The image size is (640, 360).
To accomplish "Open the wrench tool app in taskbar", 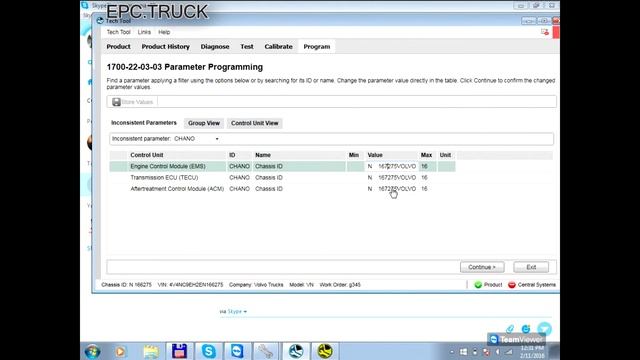I will pos(265,351).
